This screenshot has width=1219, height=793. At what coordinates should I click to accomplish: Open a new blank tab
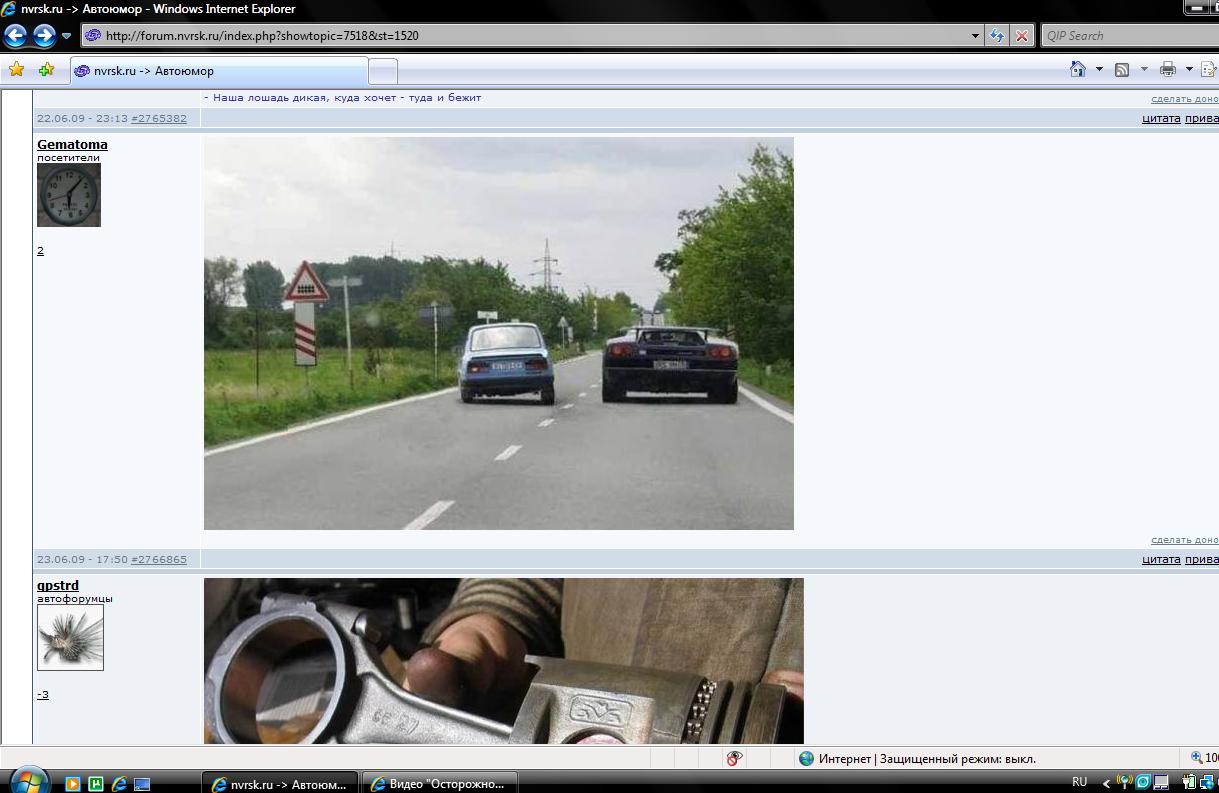[x=383, y=71]
